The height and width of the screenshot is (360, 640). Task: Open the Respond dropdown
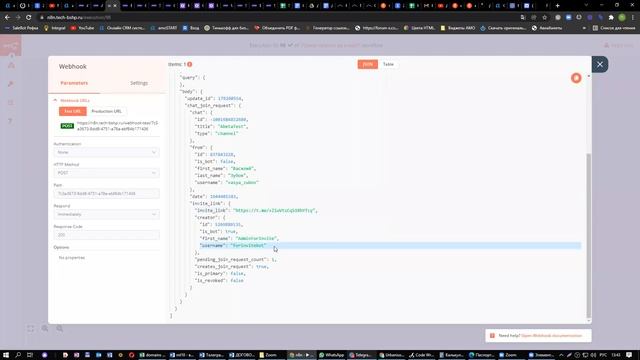(x=107, y=214)
